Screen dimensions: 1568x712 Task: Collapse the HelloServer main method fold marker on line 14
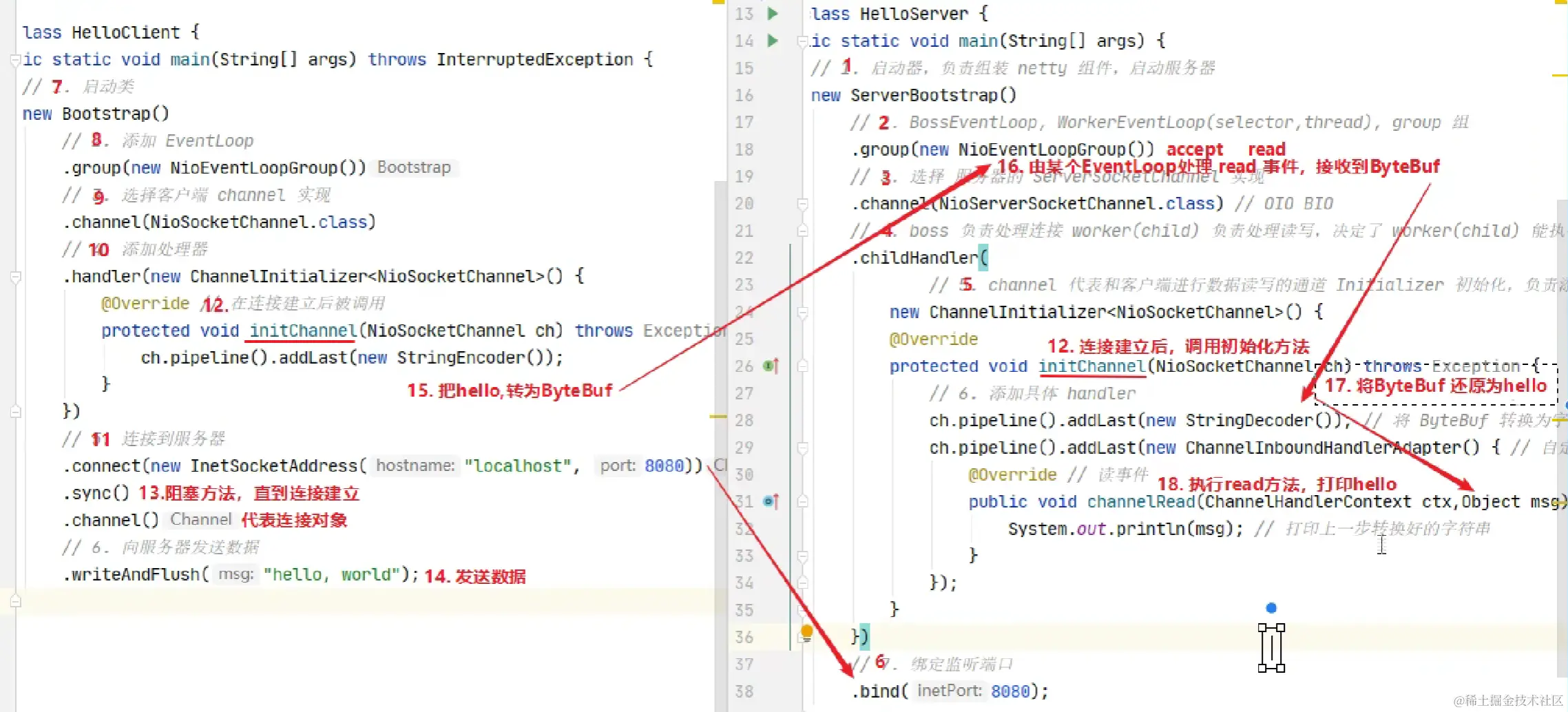(x=802, y=42)
